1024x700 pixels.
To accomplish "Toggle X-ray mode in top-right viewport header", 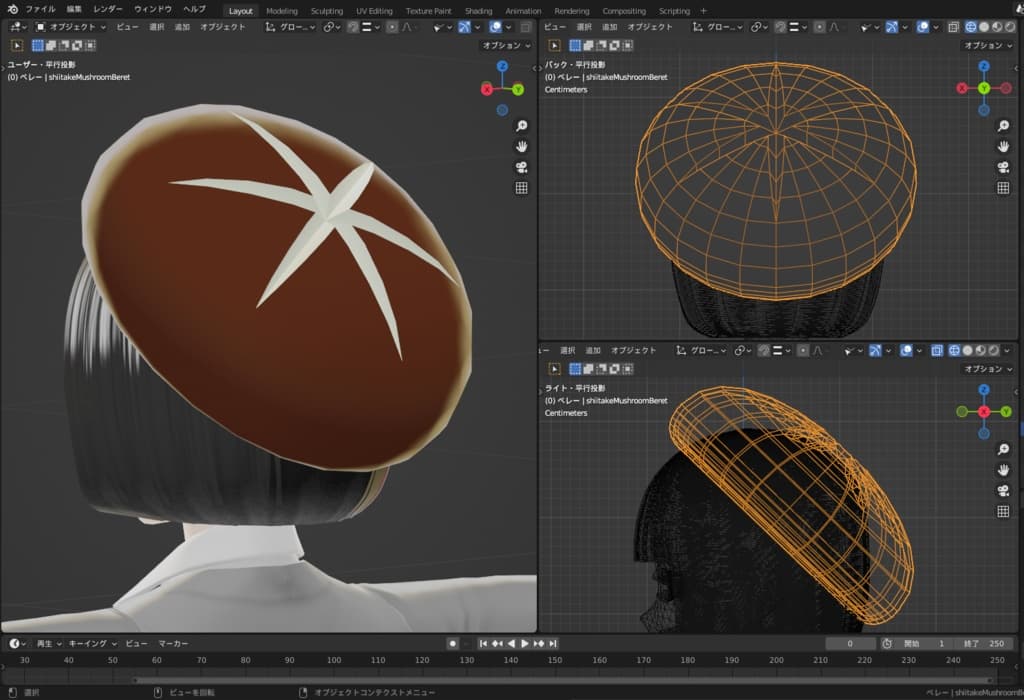I will coord(953,27).
